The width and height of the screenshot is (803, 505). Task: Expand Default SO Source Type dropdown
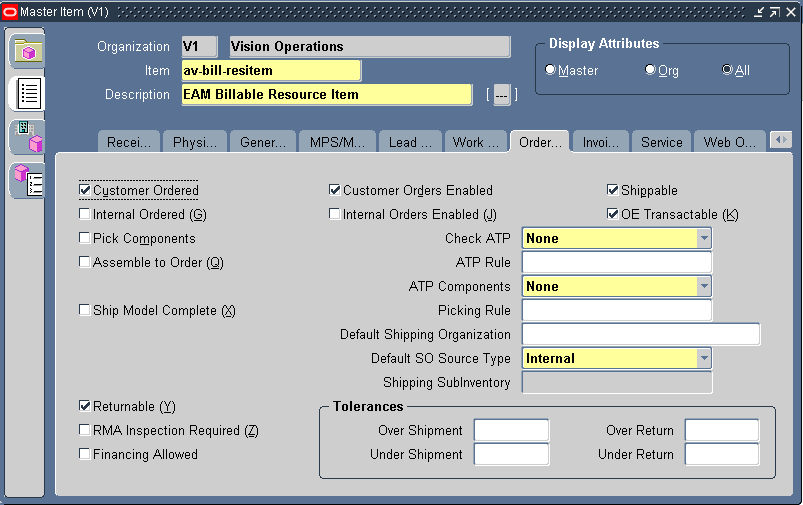704,358
